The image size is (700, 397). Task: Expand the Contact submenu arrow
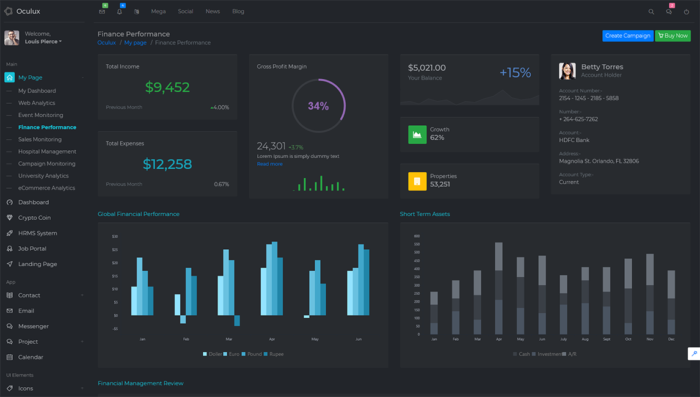click(x=83, y=295)
